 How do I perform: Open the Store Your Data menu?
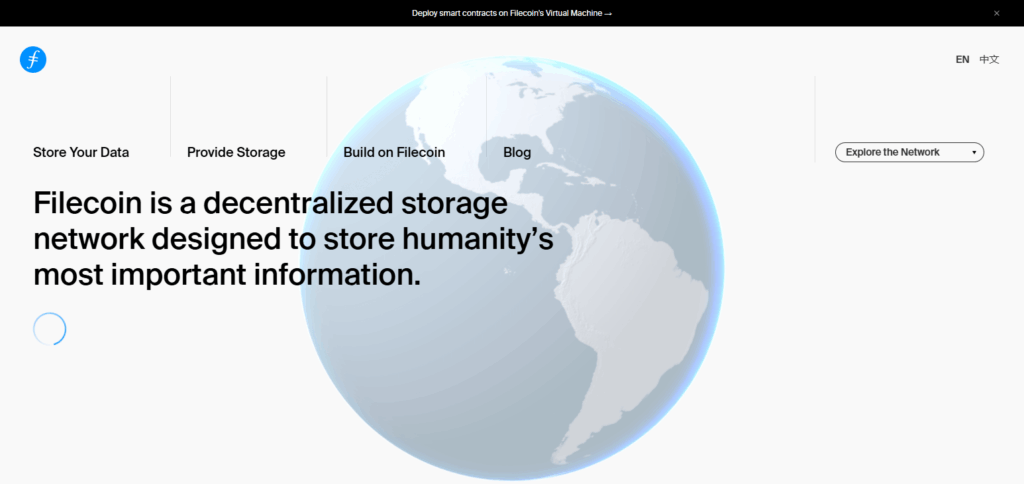coord(81,153)
